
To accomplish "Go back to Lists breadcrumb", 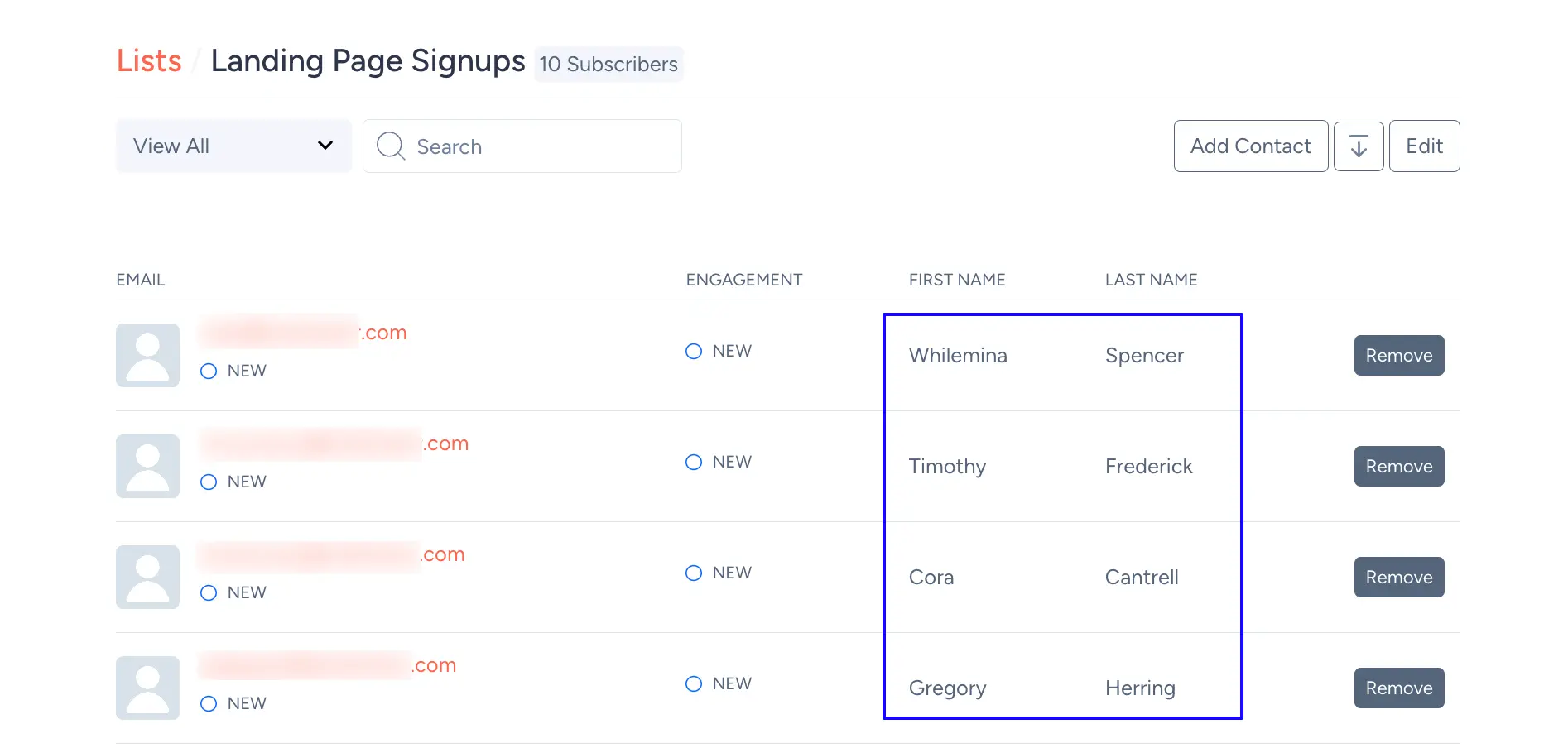I will tap(149, 61).
